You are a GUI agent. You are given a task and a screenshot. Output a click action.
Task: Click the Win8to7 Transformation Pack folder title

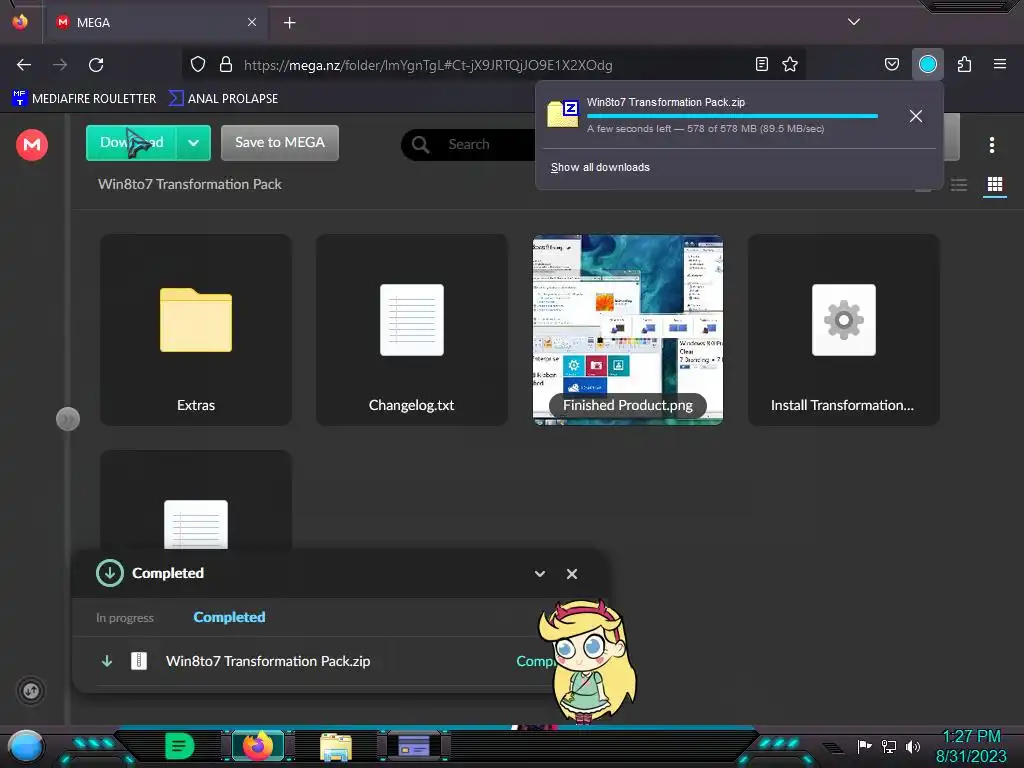click(189, 184)
